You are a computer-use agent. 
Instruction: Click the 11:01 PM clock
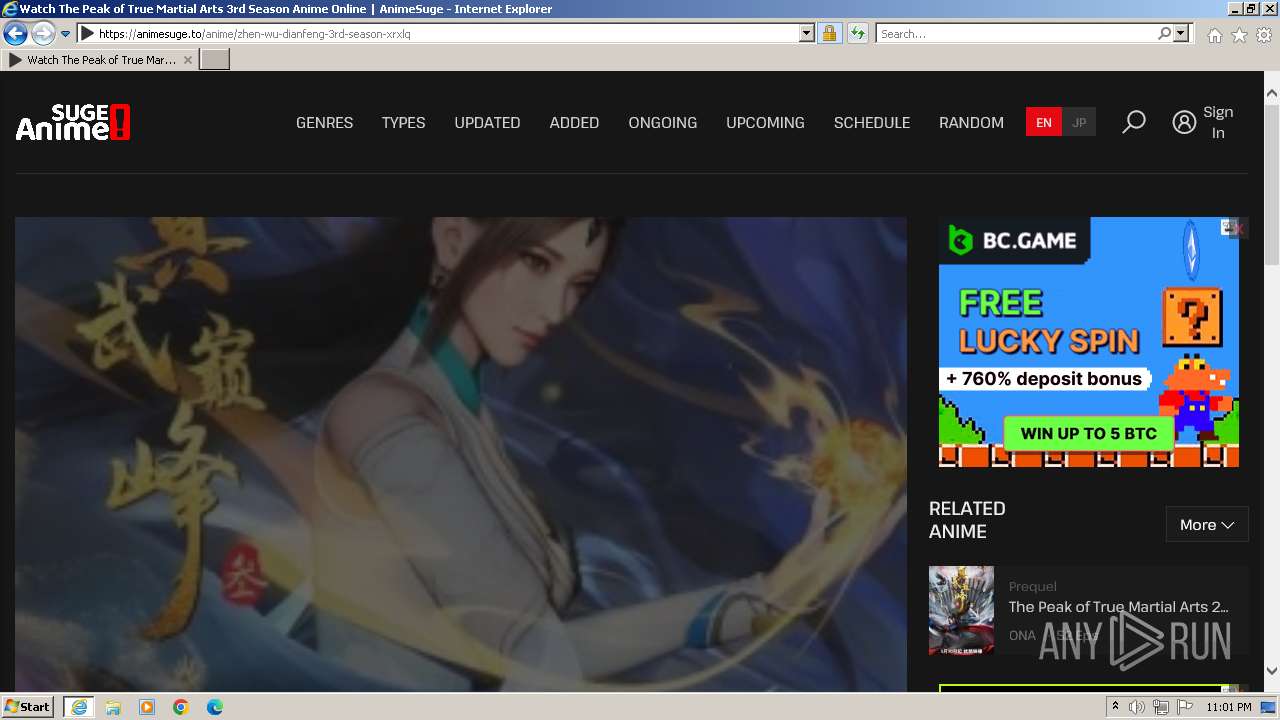point(1229,707)
